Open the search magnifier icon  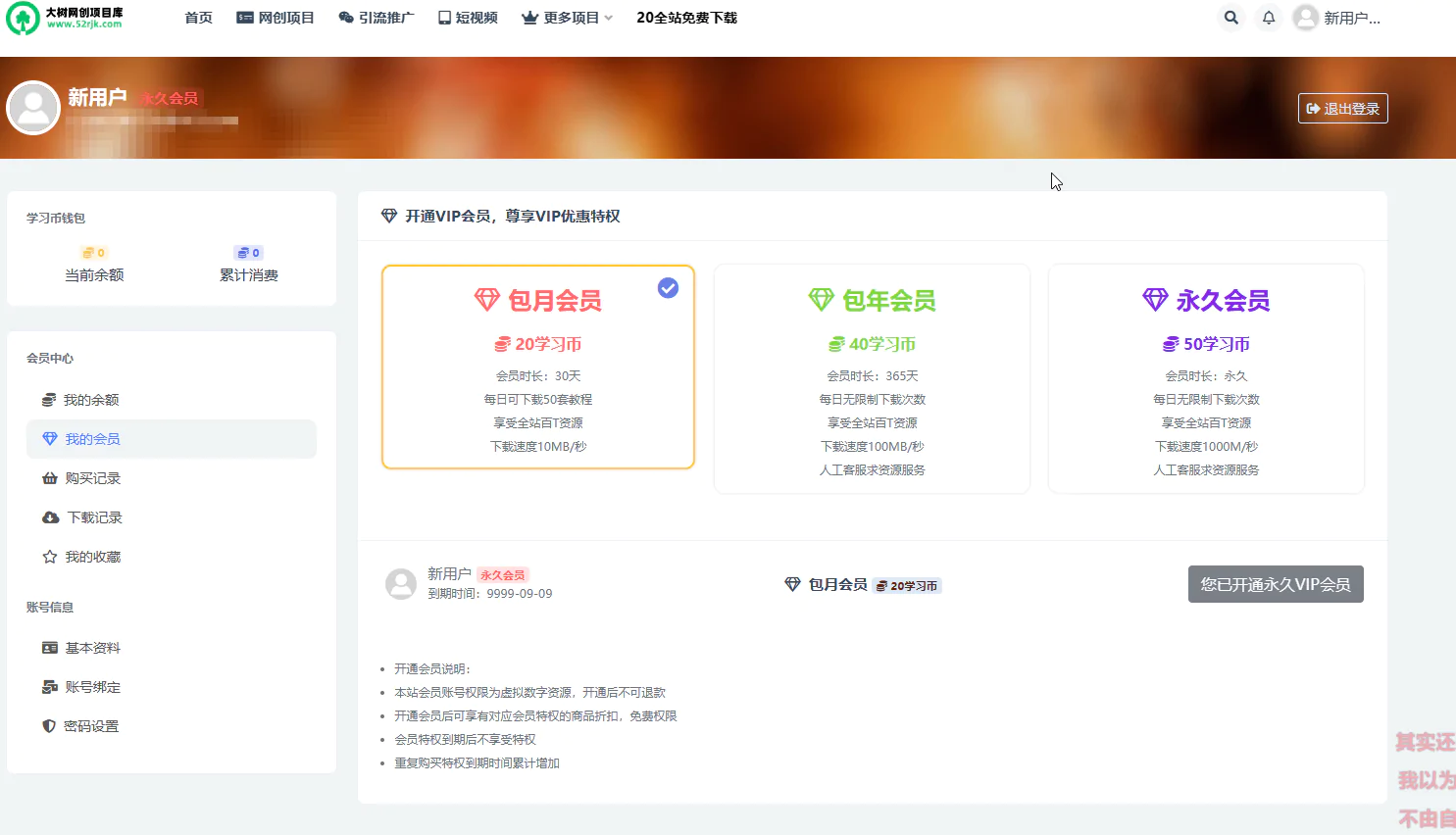(1231, 18)
